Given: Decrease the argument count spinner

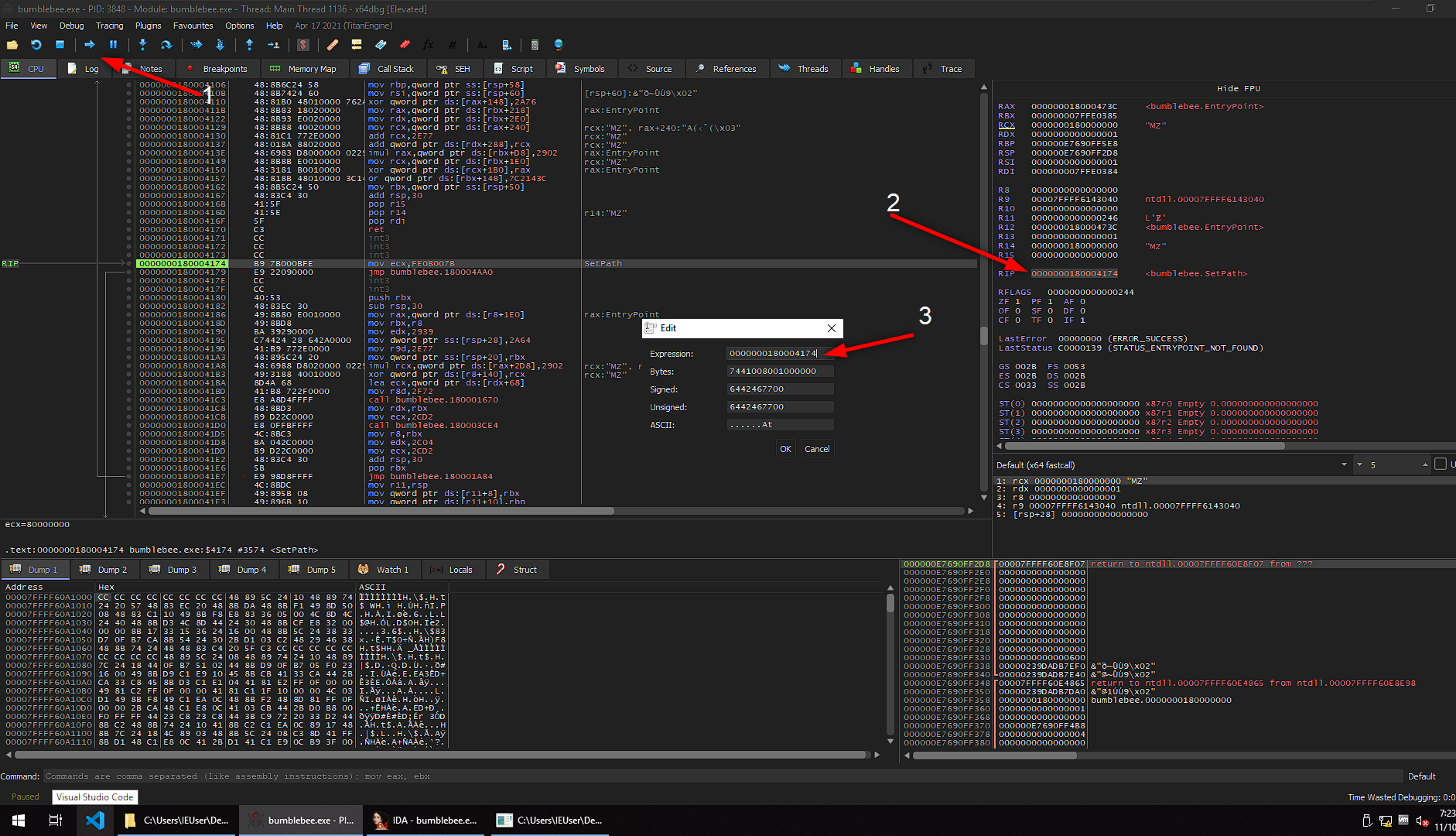Looking at the screenshot, I should (1359, 465).
